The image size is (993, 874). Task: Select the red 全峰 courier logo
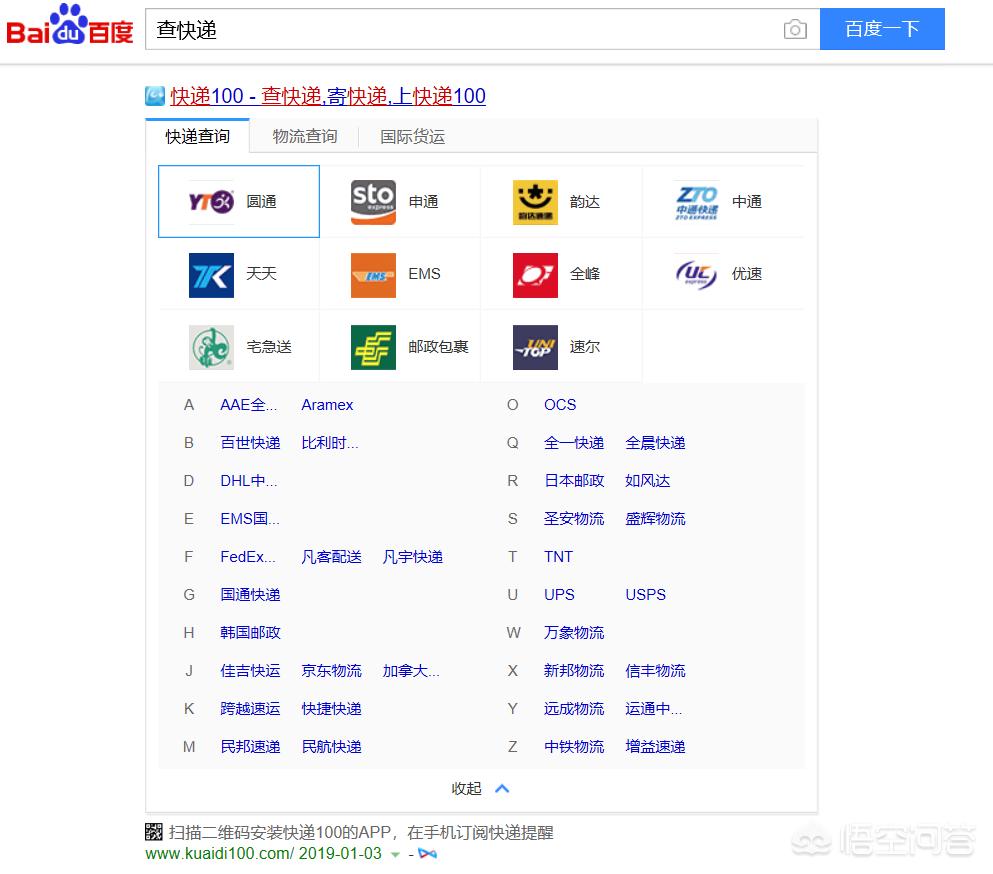pyautogui.click(x=535, y=276)
